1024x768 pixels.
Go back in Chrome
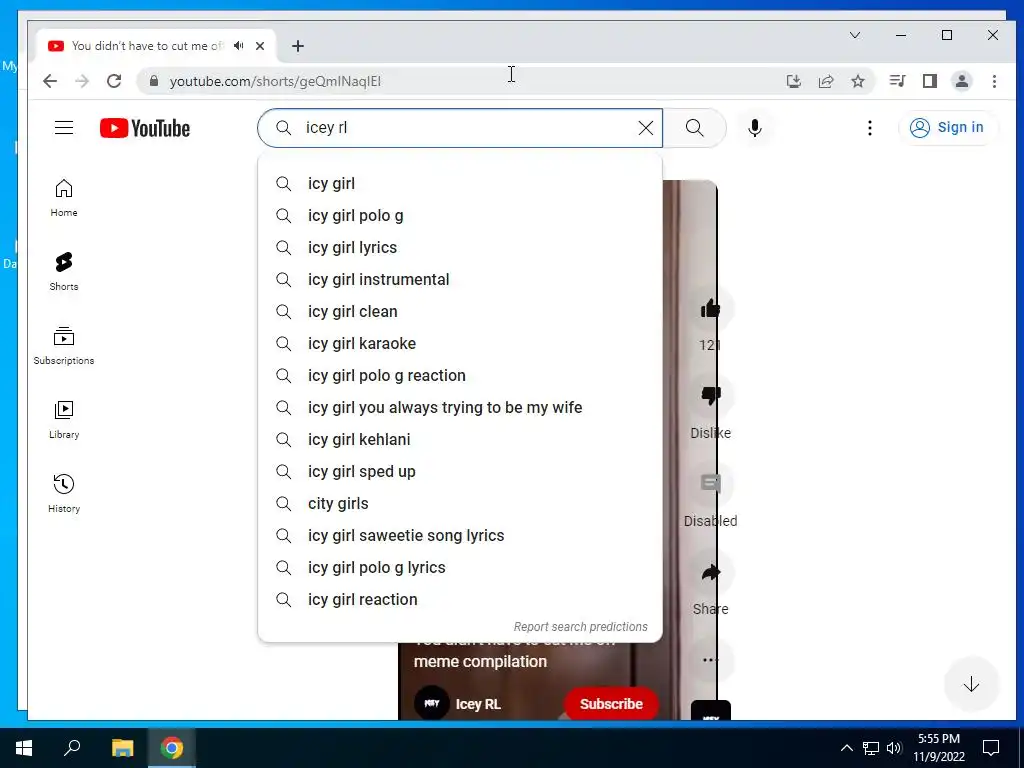[50, 81]
